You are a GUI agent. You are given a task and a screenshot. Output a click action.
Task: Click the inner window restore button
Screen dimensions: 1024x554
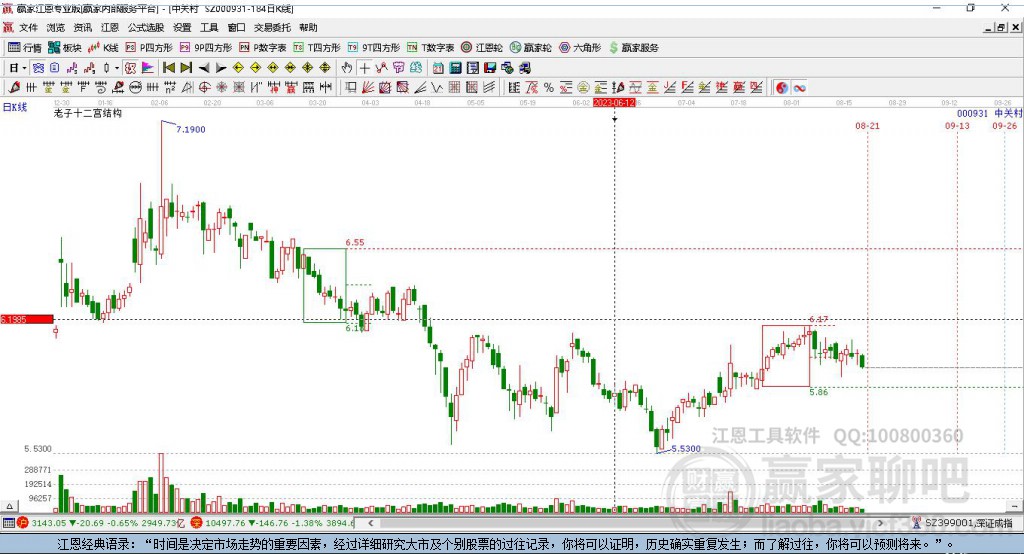[1001, 27]
